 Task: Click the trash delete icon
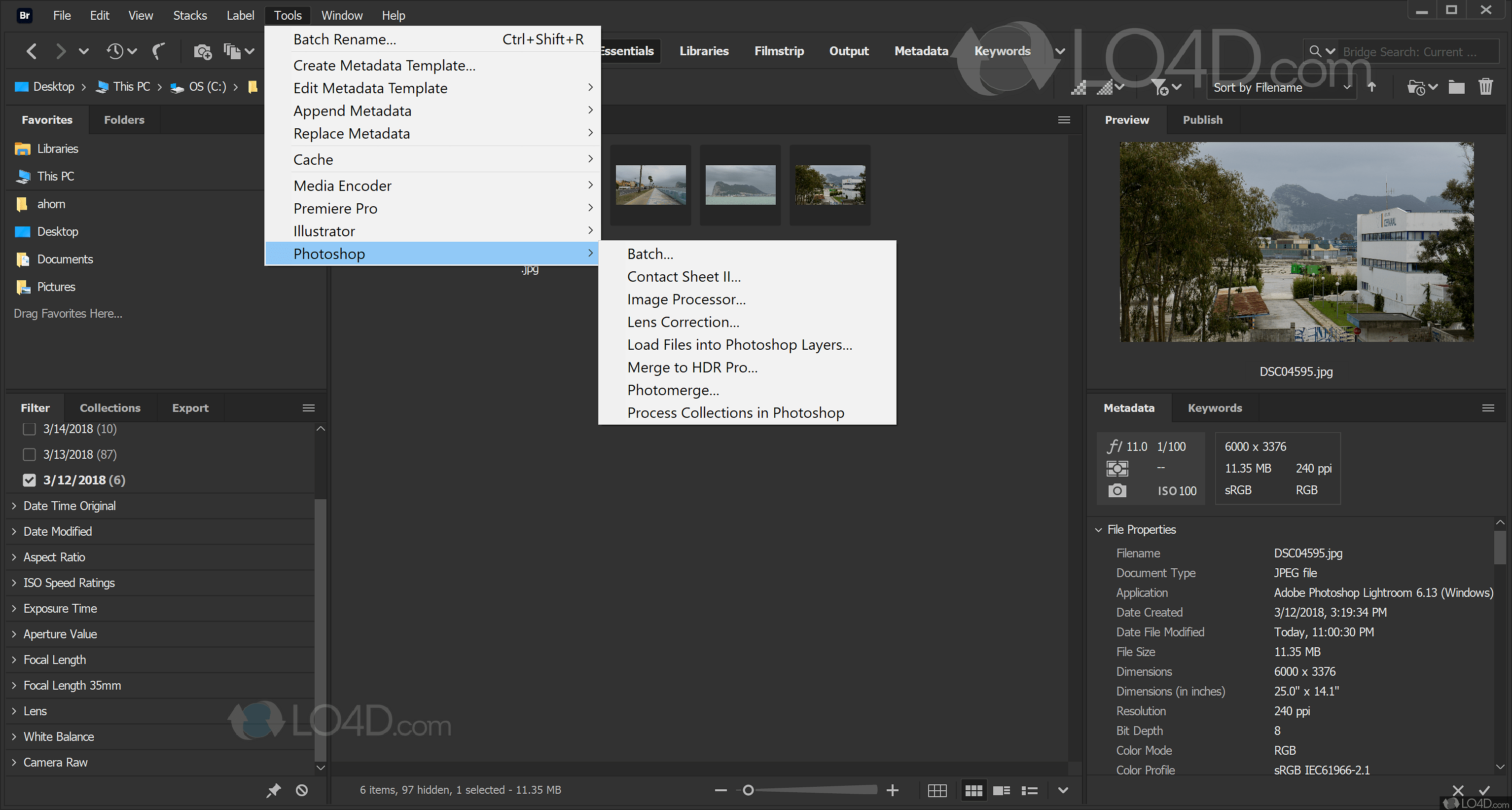coord(1485,87)
